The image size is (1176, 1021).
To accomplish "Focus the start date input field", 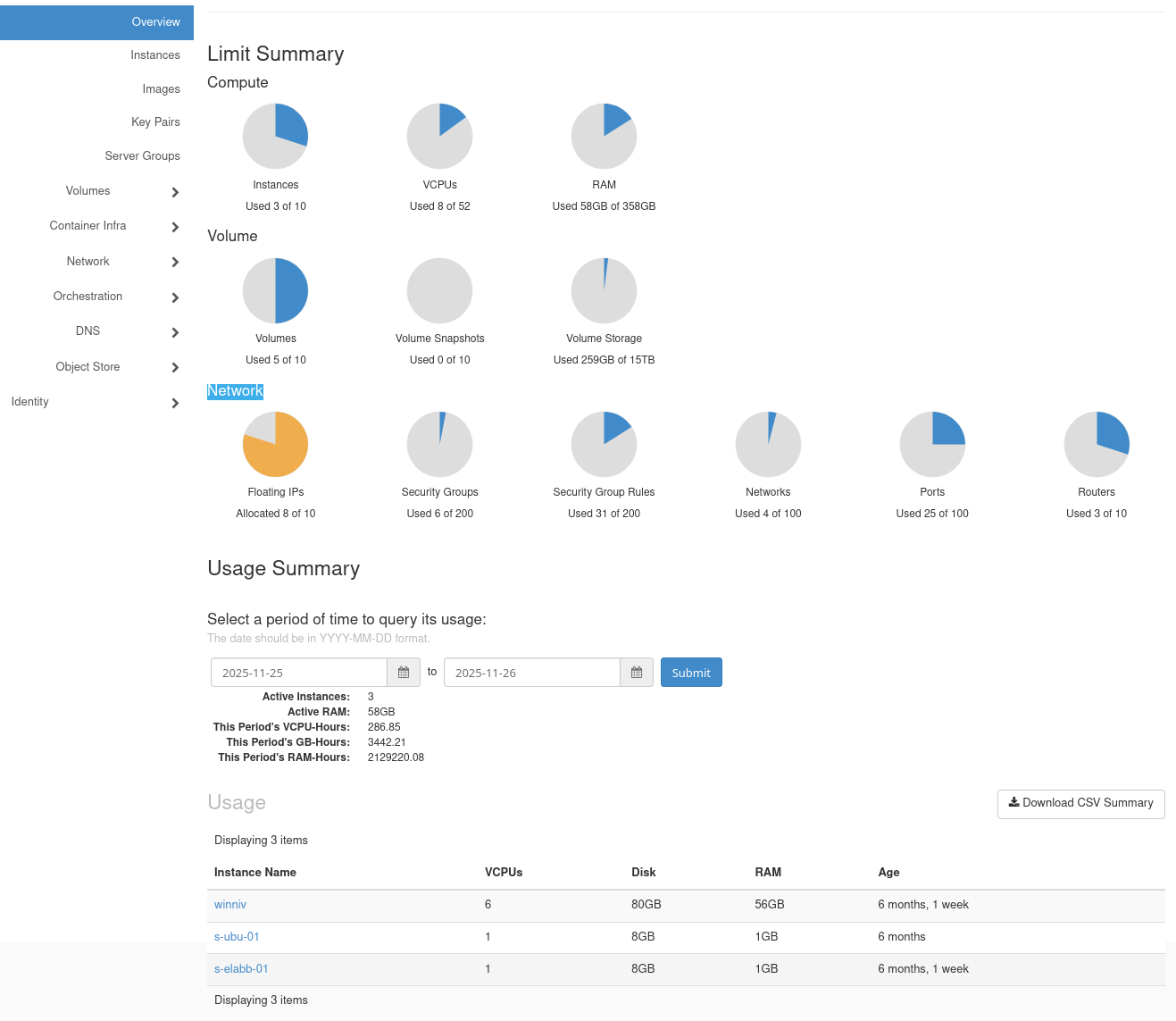I will [x=299, y=673].
